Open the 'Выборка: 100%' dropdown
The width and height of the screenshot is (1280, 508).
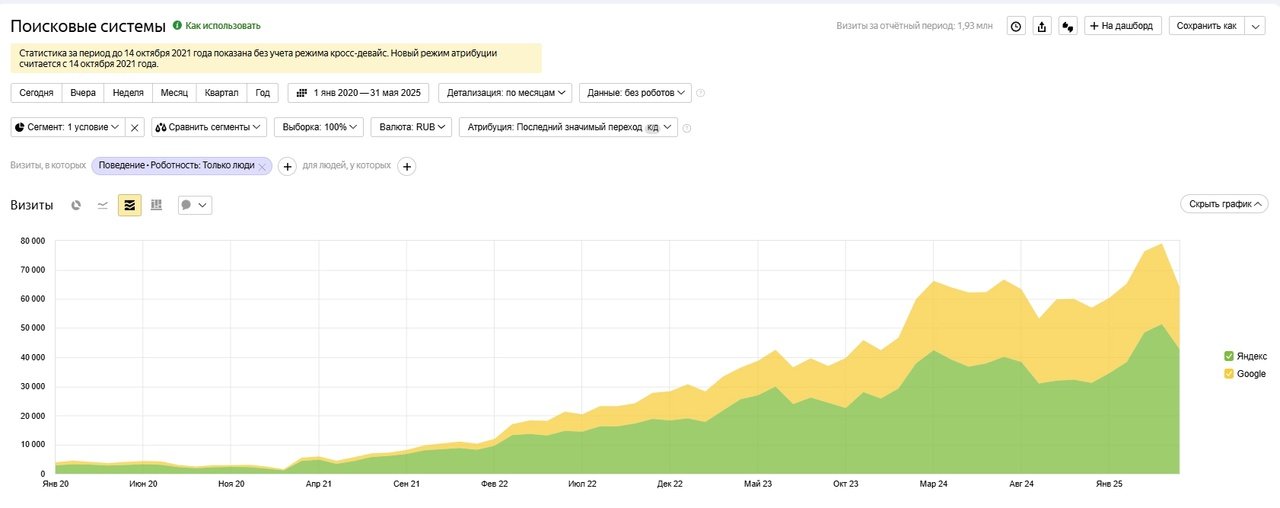tap(319, 128)
